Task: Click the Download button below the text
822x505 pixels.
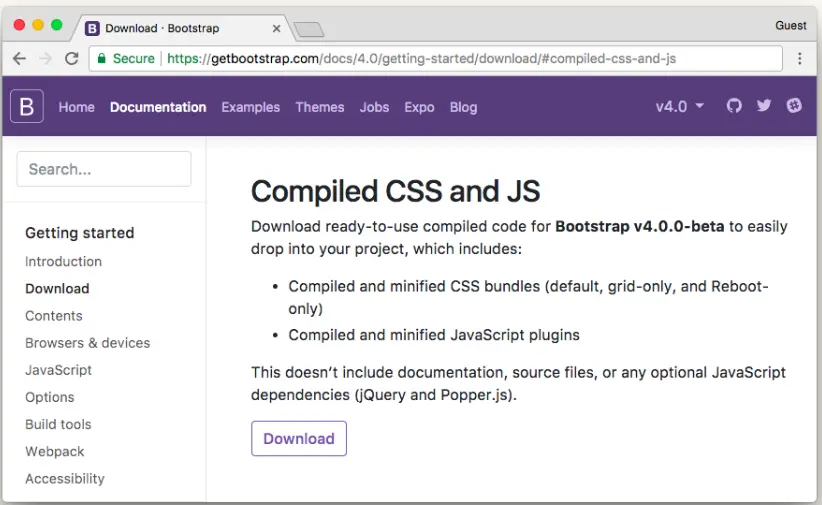Action: point(299,438)
